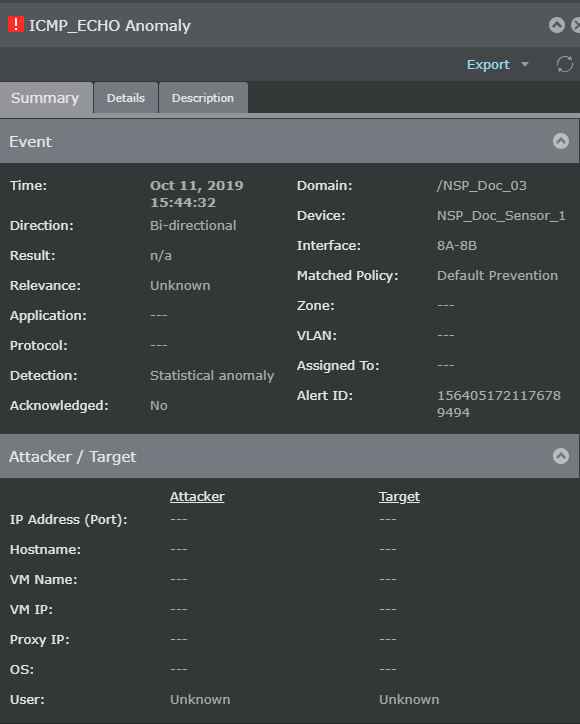Click the Hostname row label
The width and height of the screenshot is (580, 724).
coord(45,549)
